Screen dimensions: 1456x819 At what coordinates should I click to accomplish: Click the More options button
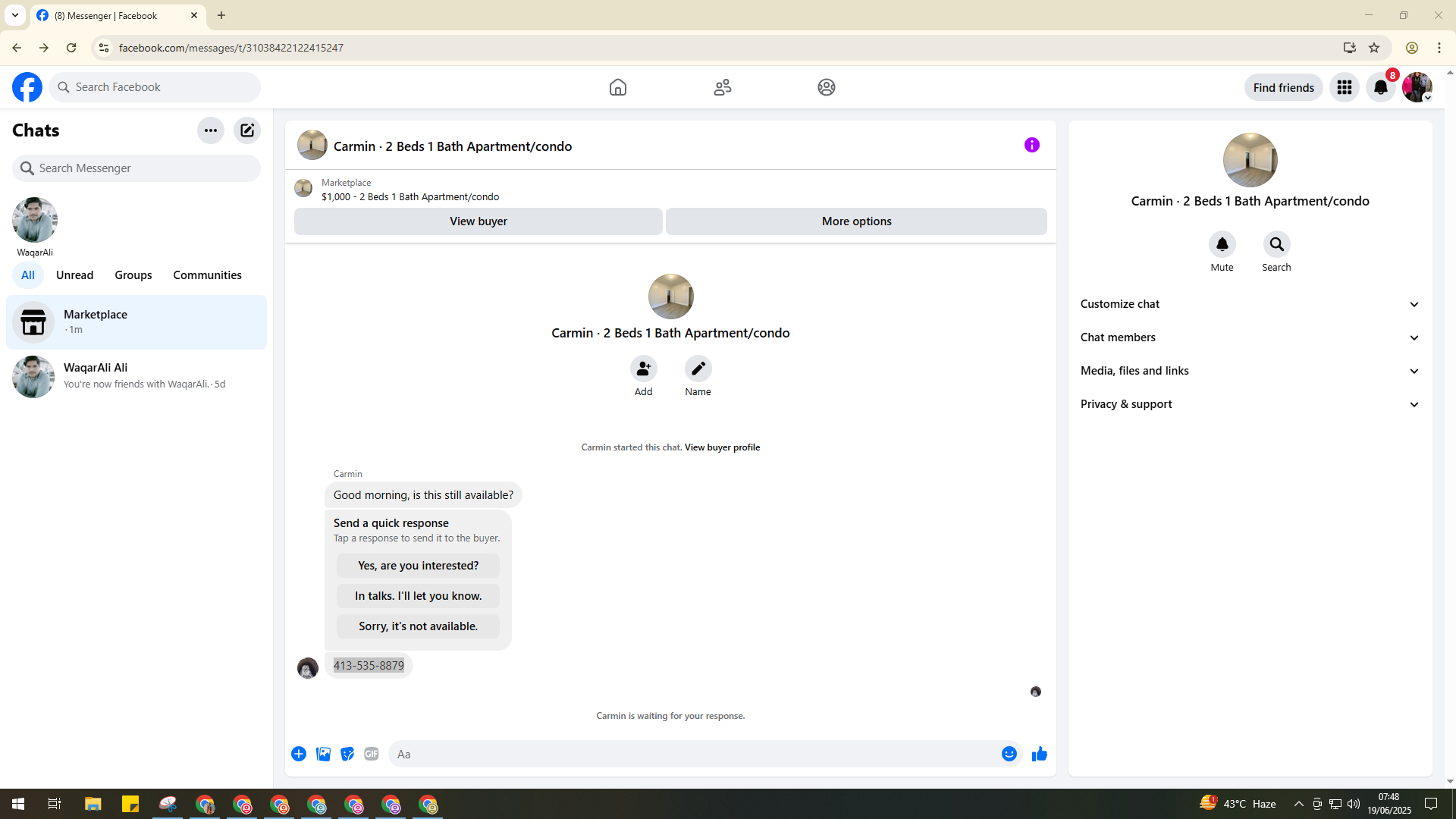click(857, 221)
